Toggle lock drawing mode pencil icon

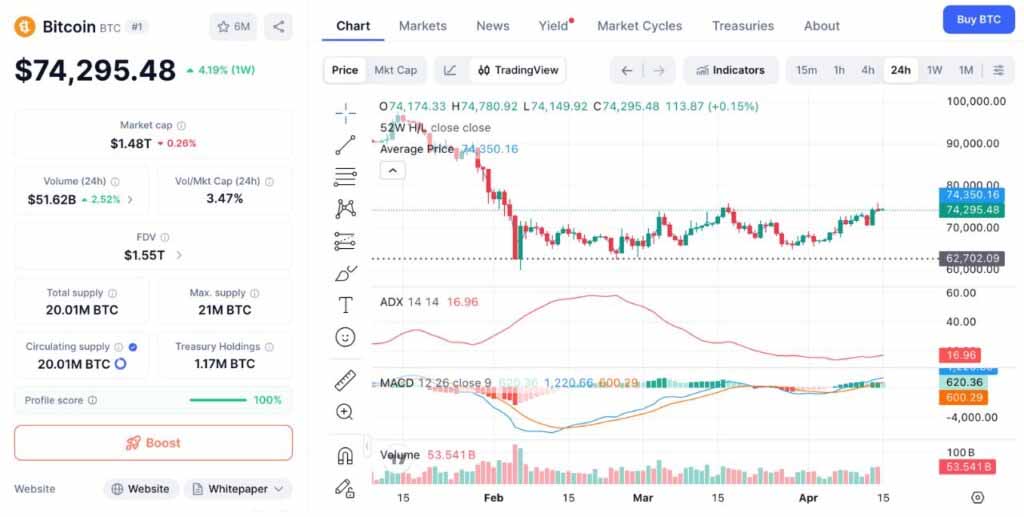coord(346,488)
